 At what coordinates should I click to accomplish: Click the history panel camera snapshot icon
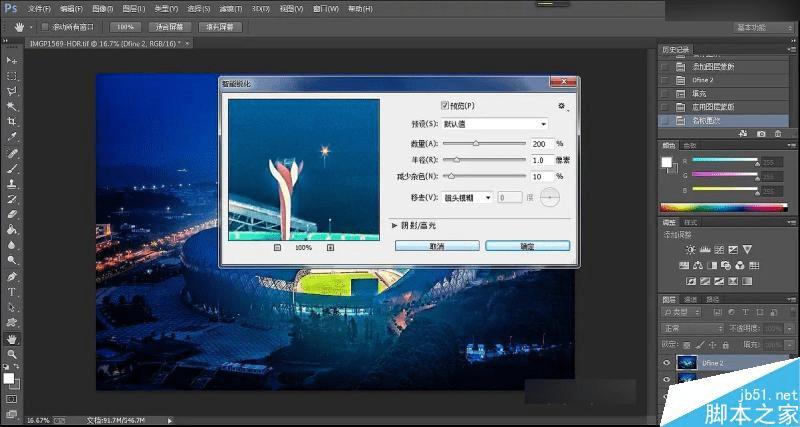761,134
